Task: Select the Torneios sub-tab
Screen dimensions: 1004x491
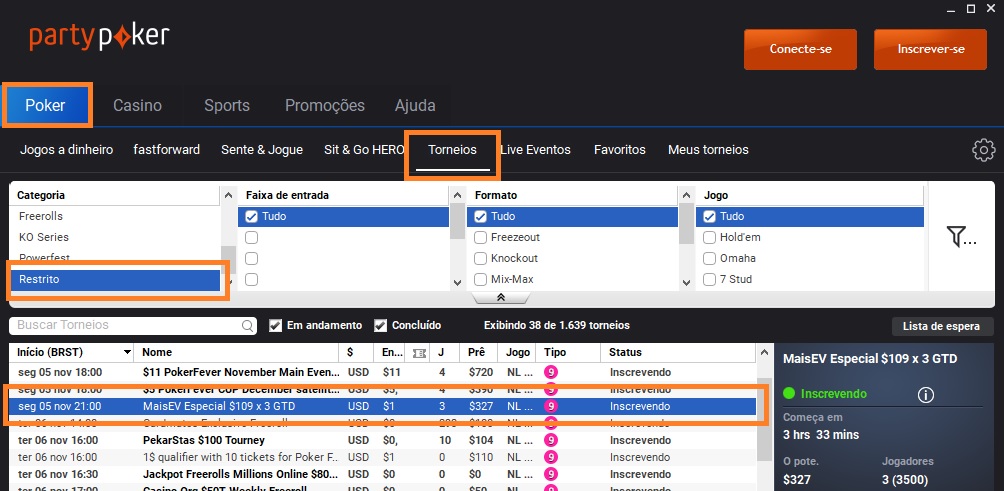Action: 453,150
